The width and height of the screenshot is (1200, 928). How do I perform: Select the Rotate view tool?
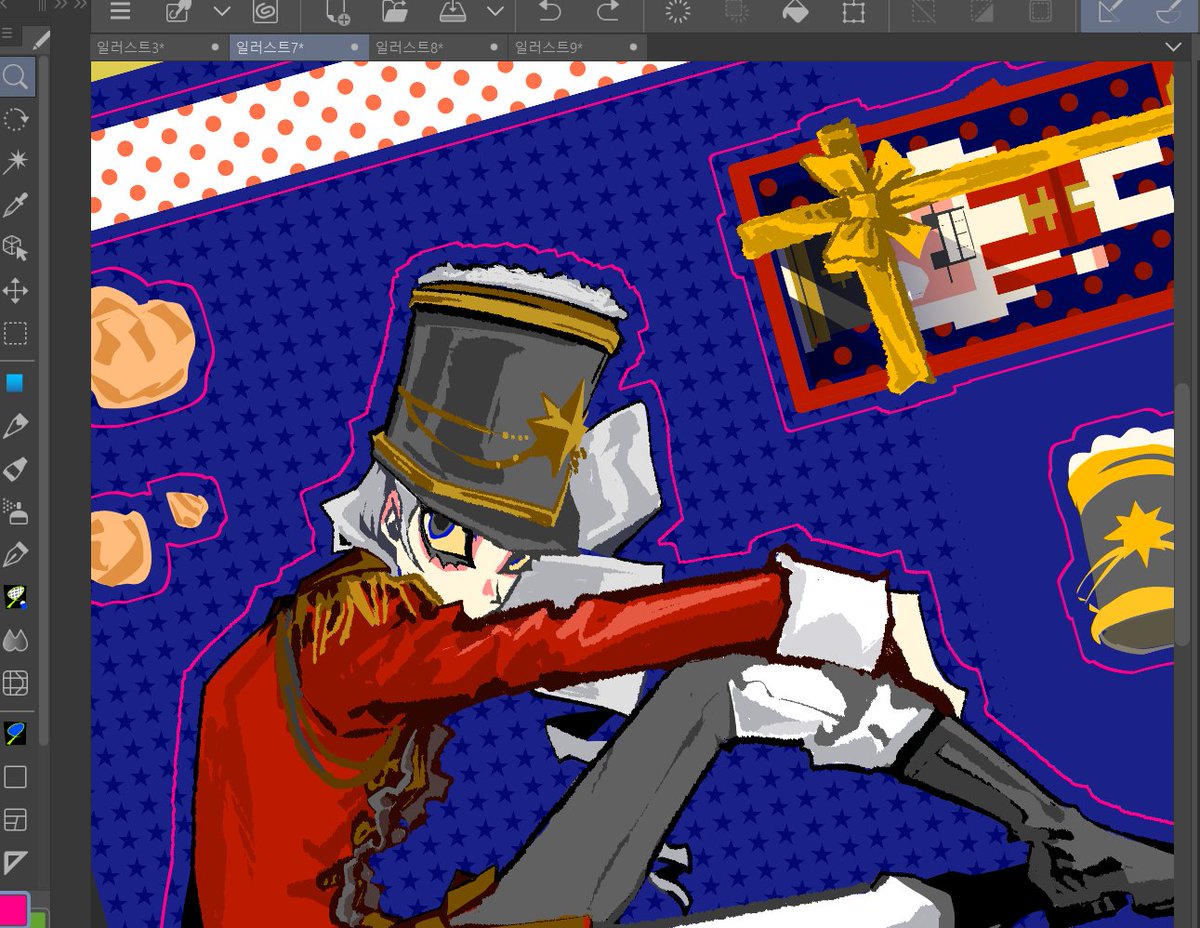[x=15, y=119]
